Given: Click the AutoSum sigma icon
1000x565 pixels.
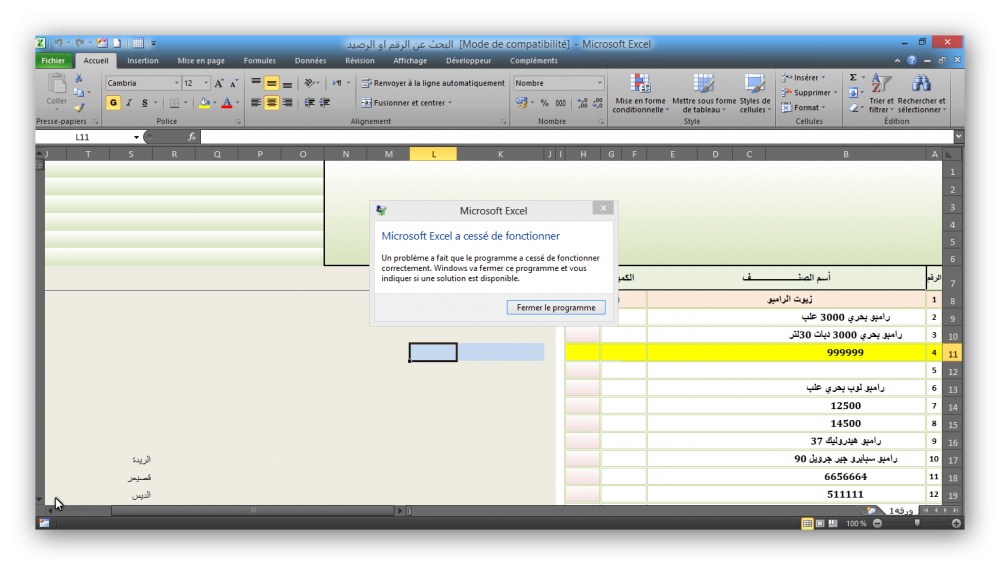Looking at the screenshot, I should [x=853, y=78].
